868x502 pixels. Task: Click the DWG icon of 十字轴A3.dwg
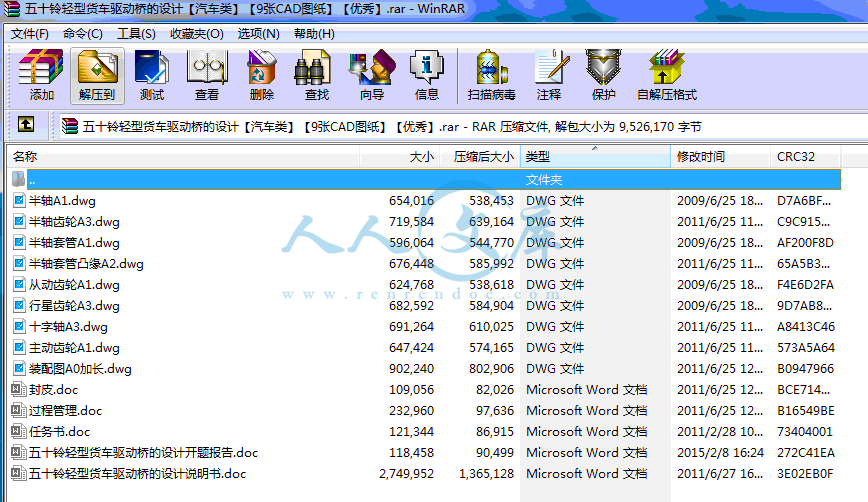(x=19, y=327)
